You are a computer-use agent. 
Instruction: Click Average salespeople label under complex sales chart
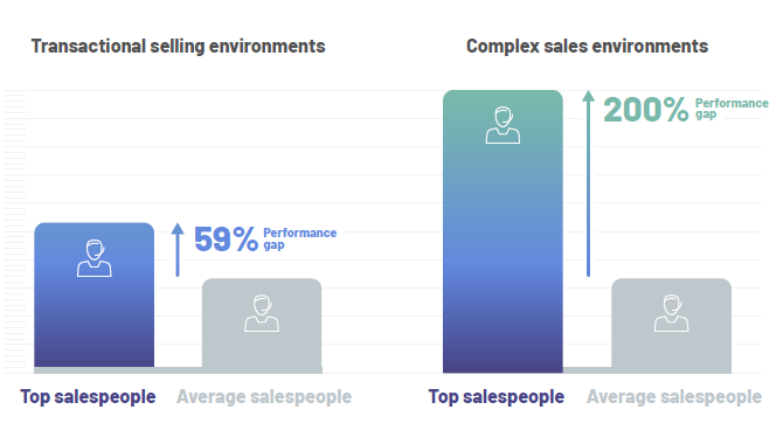pos(674,397)
